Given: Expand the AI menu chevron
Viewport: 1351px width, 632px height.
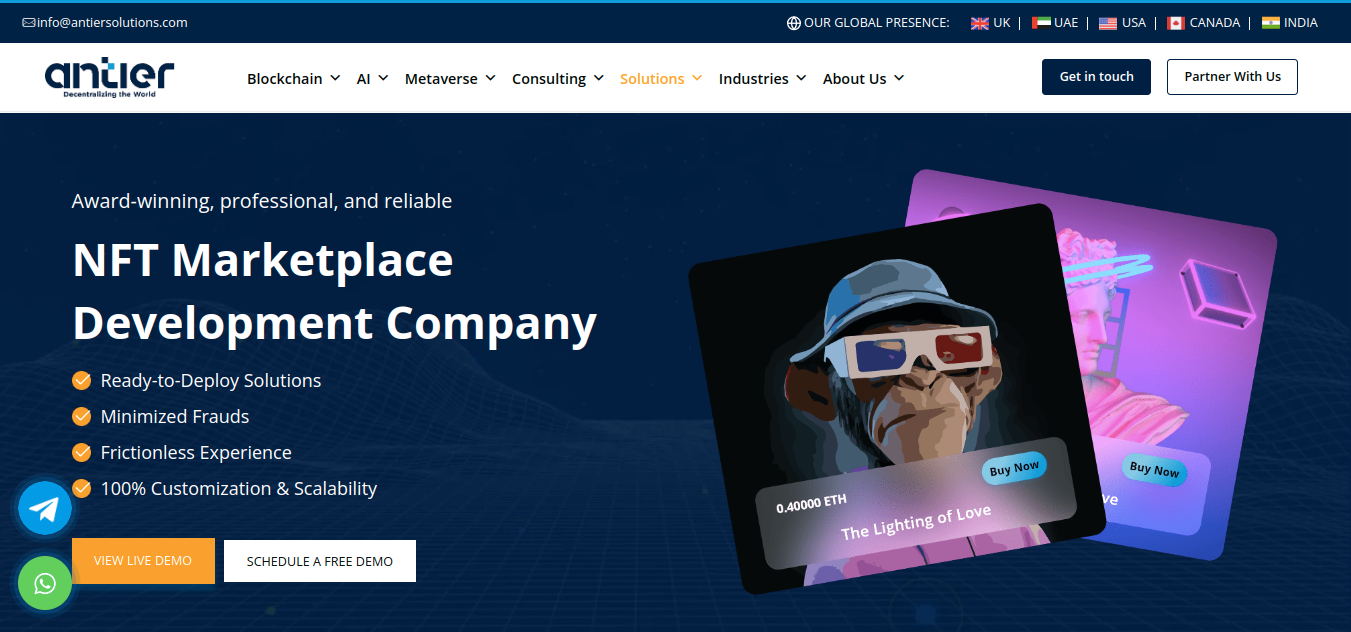Looking at the screenshot, I should tap(383, 78).
